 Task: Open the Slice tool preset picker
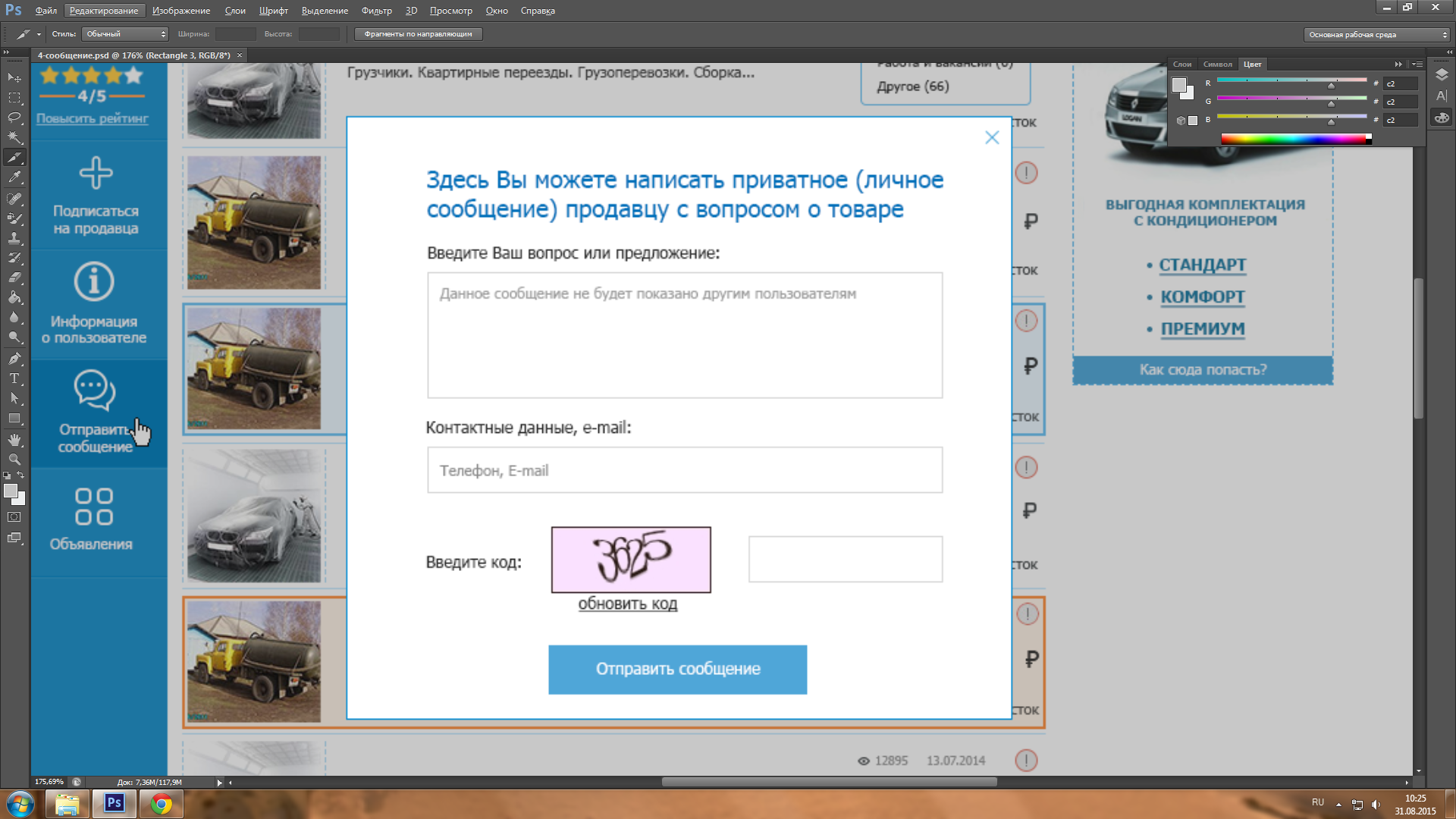click(27, 34)
